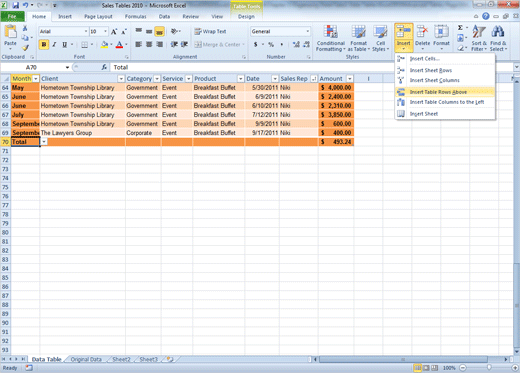This screenshot has width=520, height=373.
Task: Click the Increase Decimal icon
Action: (x=296, y=44)
